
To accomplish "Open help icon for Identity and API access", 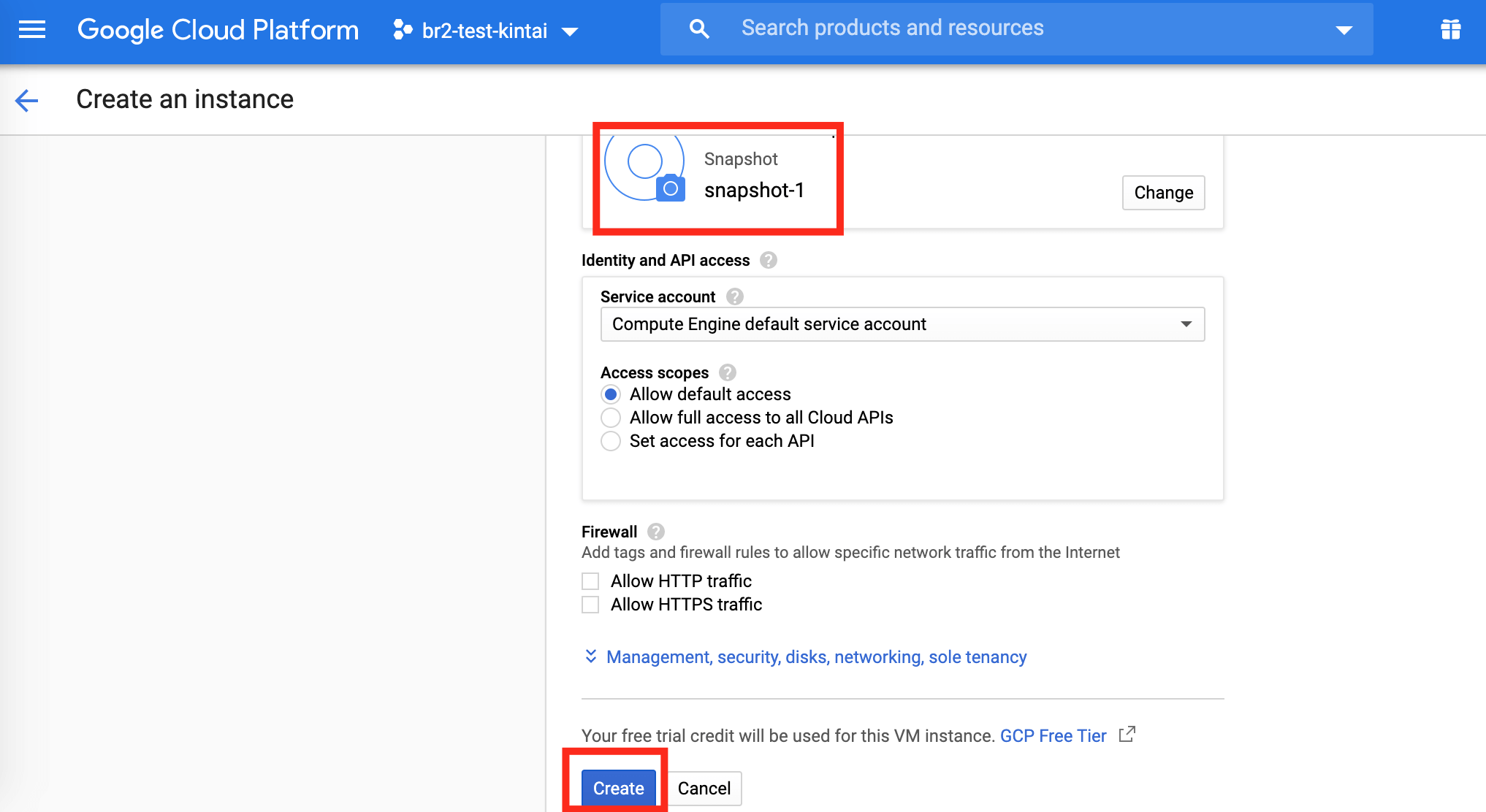I will tap(769, 260).
